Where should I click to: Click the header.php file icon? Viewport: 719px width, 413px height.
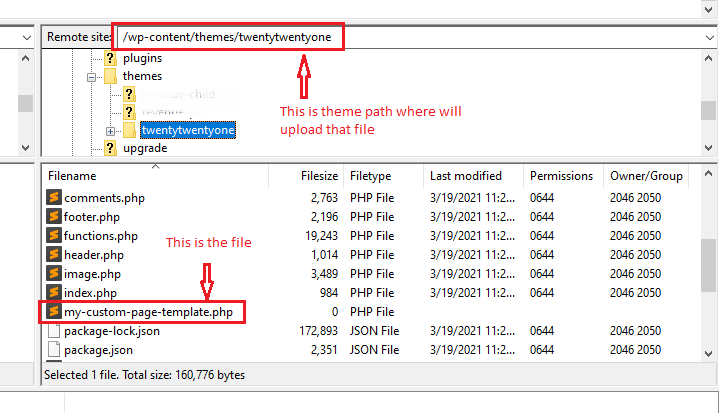(54, 255)
